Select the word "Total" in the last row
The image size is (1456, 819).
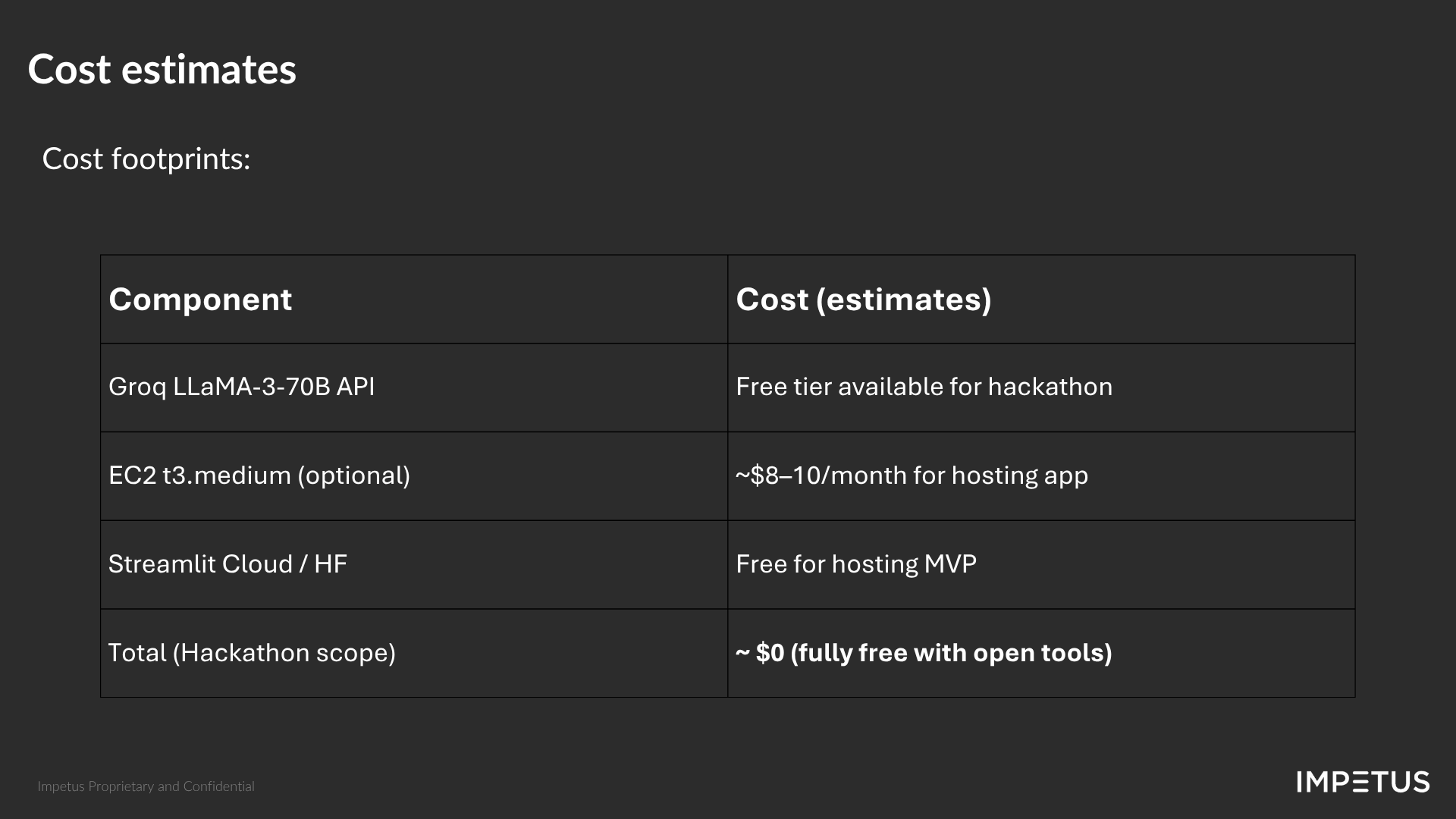point(136,653)
